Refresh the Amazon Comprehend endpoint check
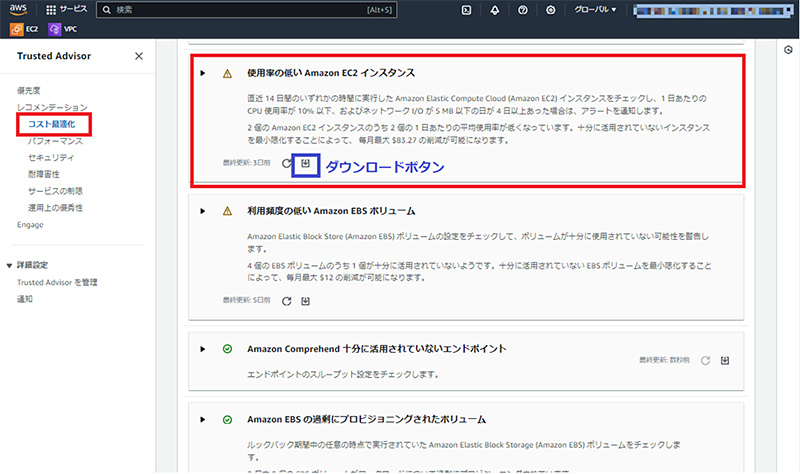This screenshot has height=474, width=800. (705, 361)
